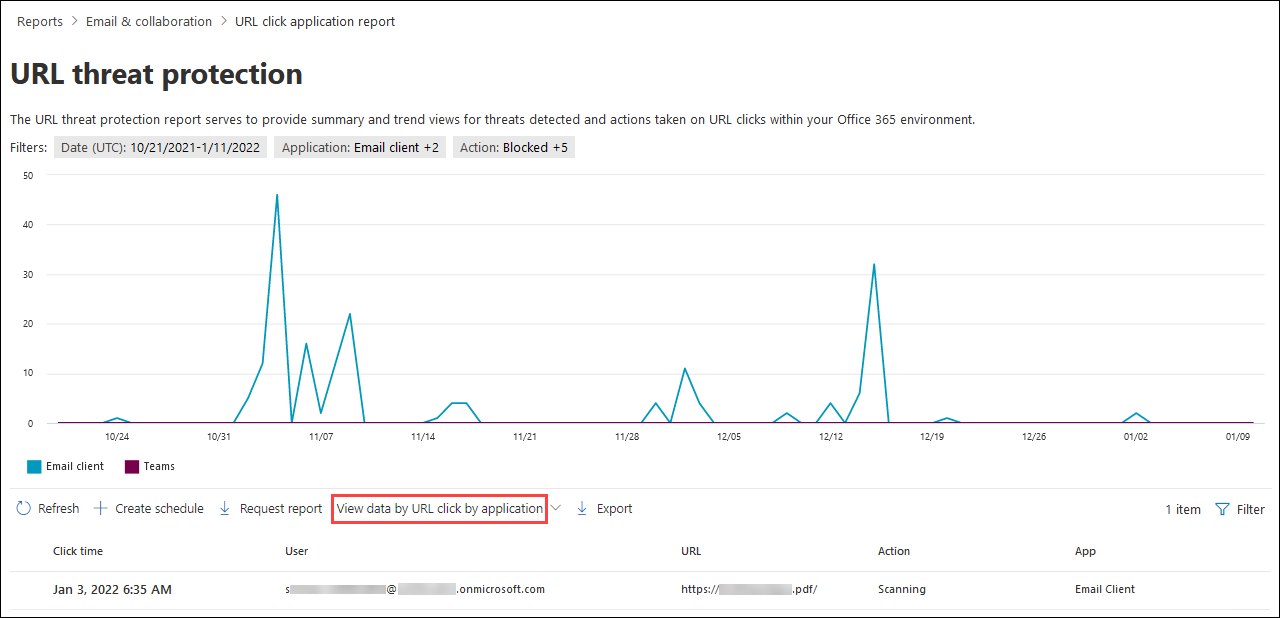The image size is (1280, 618).
Task: Click the Create schedule plus icon
Action: 101,509
